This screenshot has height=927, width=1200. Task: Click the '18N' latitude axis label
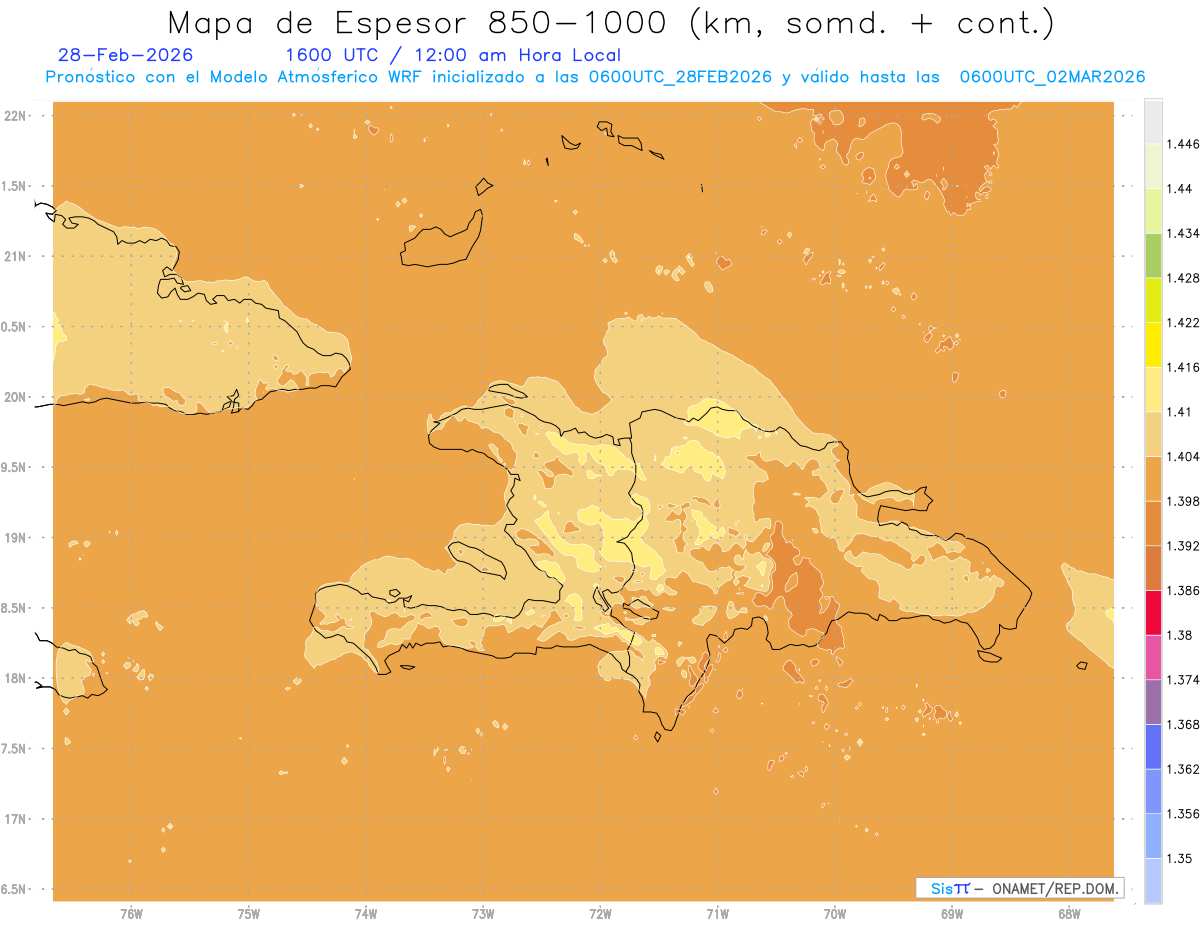click(16, 678)
